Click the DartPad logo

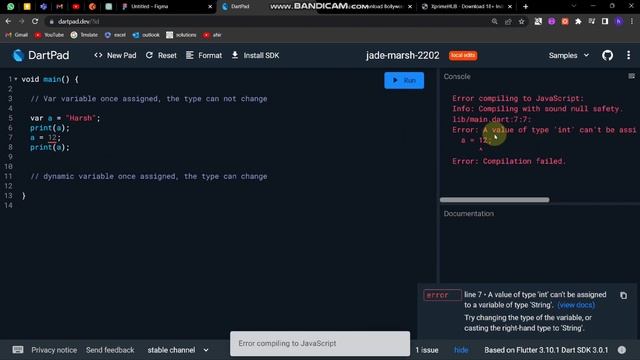tap(40, 55)
